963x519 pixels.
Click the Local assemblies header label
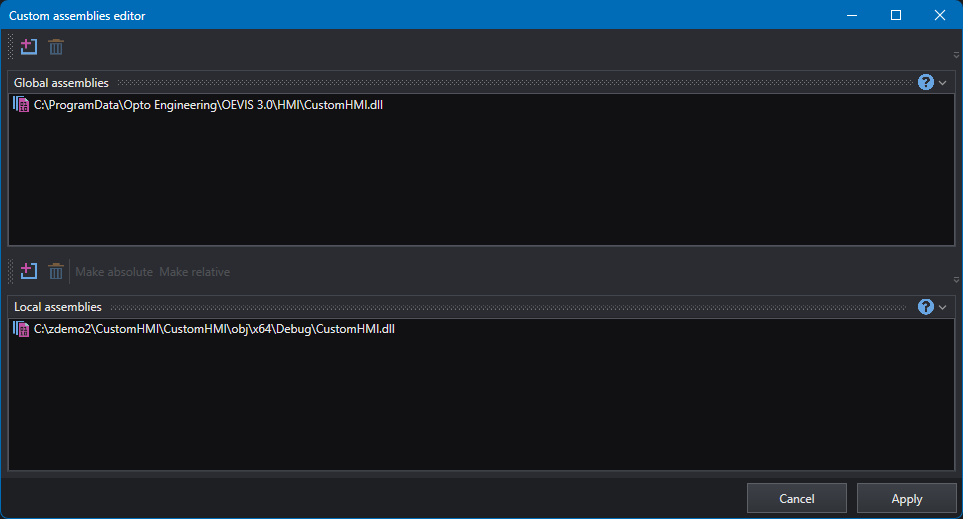point(58,307)
